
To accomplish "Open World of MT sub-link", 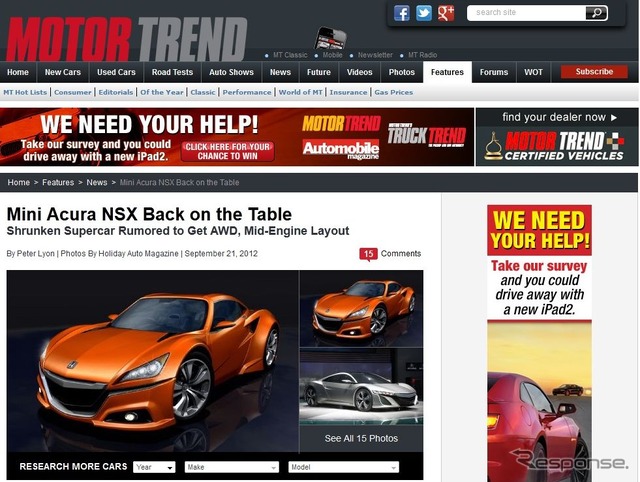I will coord(300,92).
